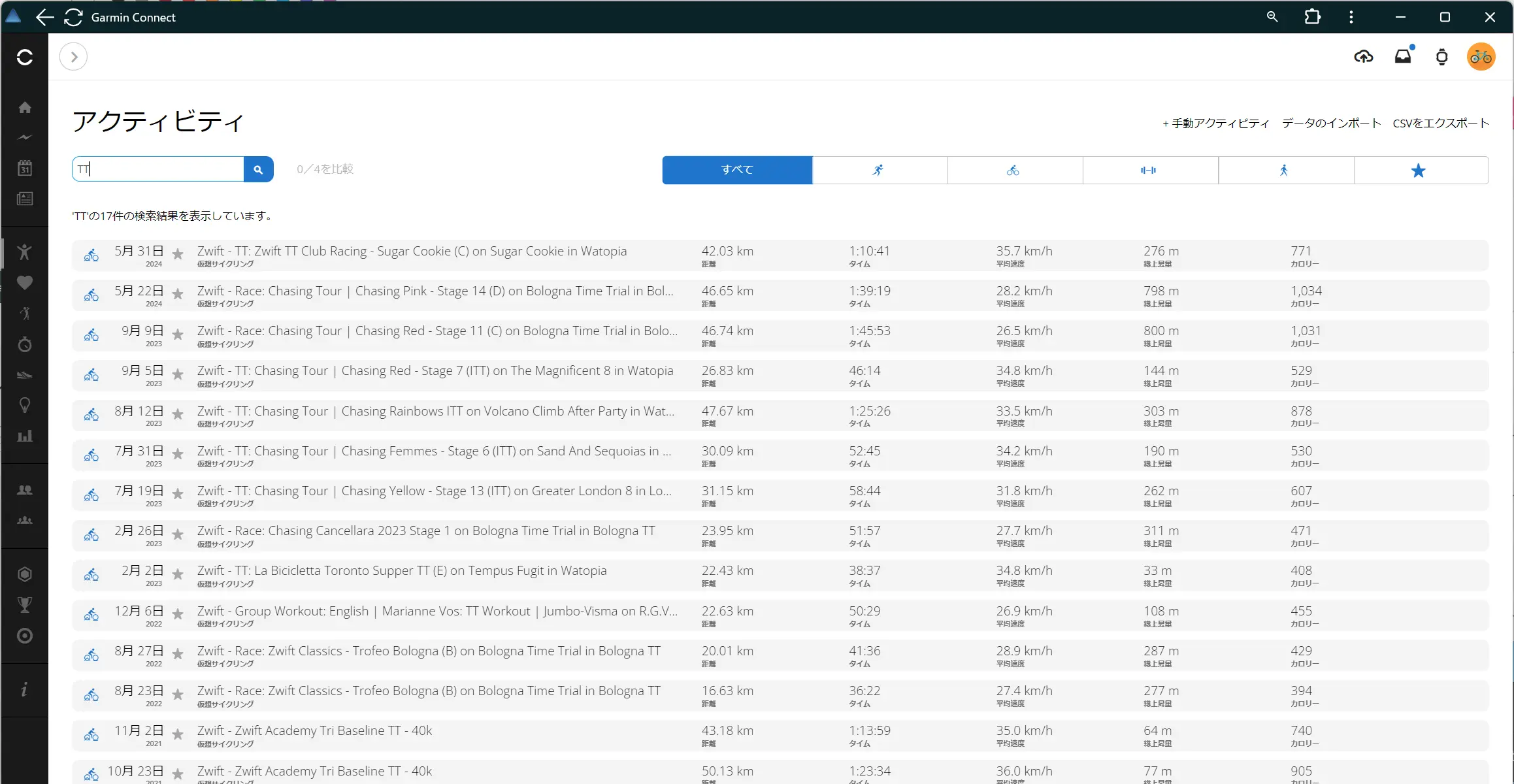Open the Groups icon in sidebar
The image size is (1514, 784).
click(x=25, y=521)
